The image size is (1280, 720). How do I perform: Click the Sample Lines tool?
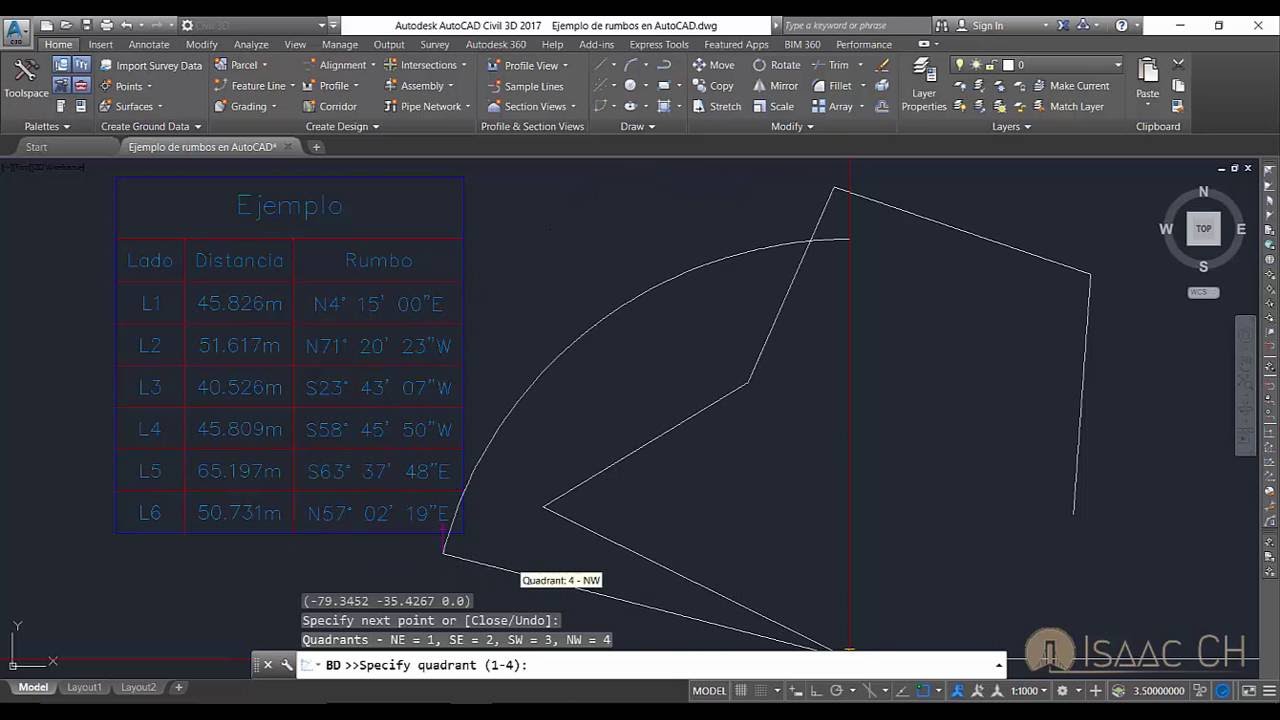tap(525, 86)
